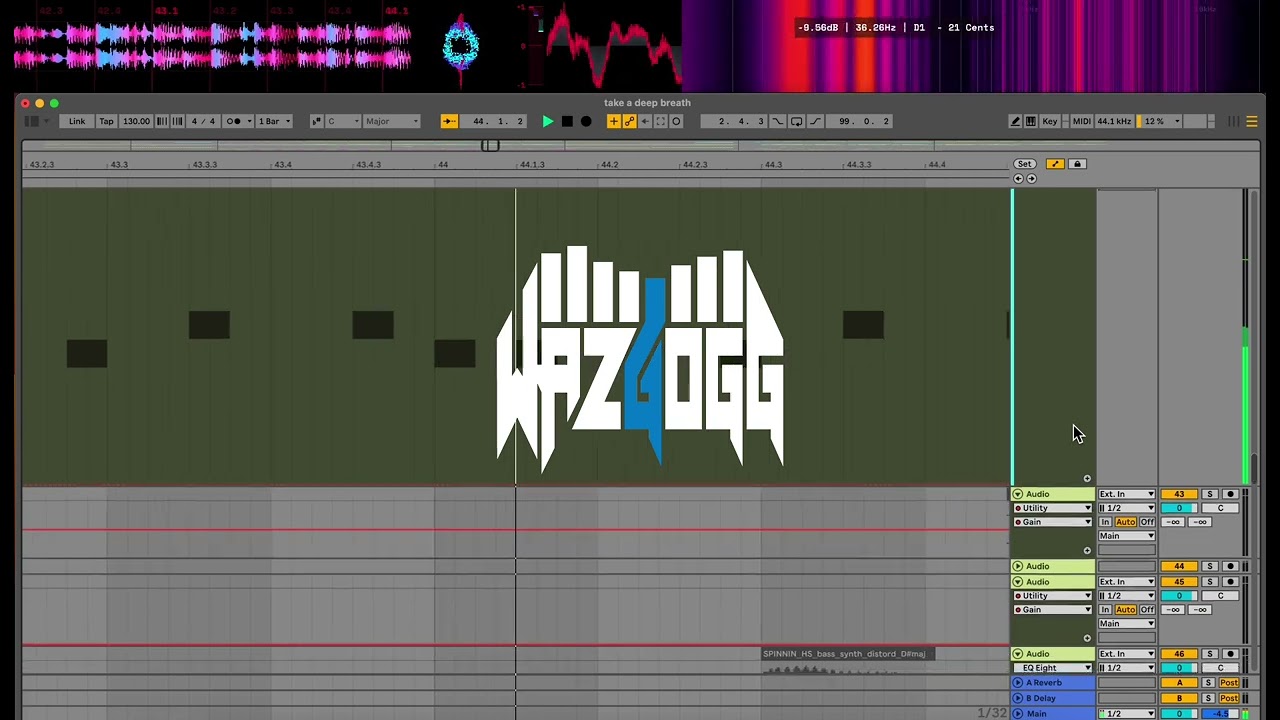The image size is (1280, 720).
Task: Jump to next locator arrow
Action: pos(1032,179)
